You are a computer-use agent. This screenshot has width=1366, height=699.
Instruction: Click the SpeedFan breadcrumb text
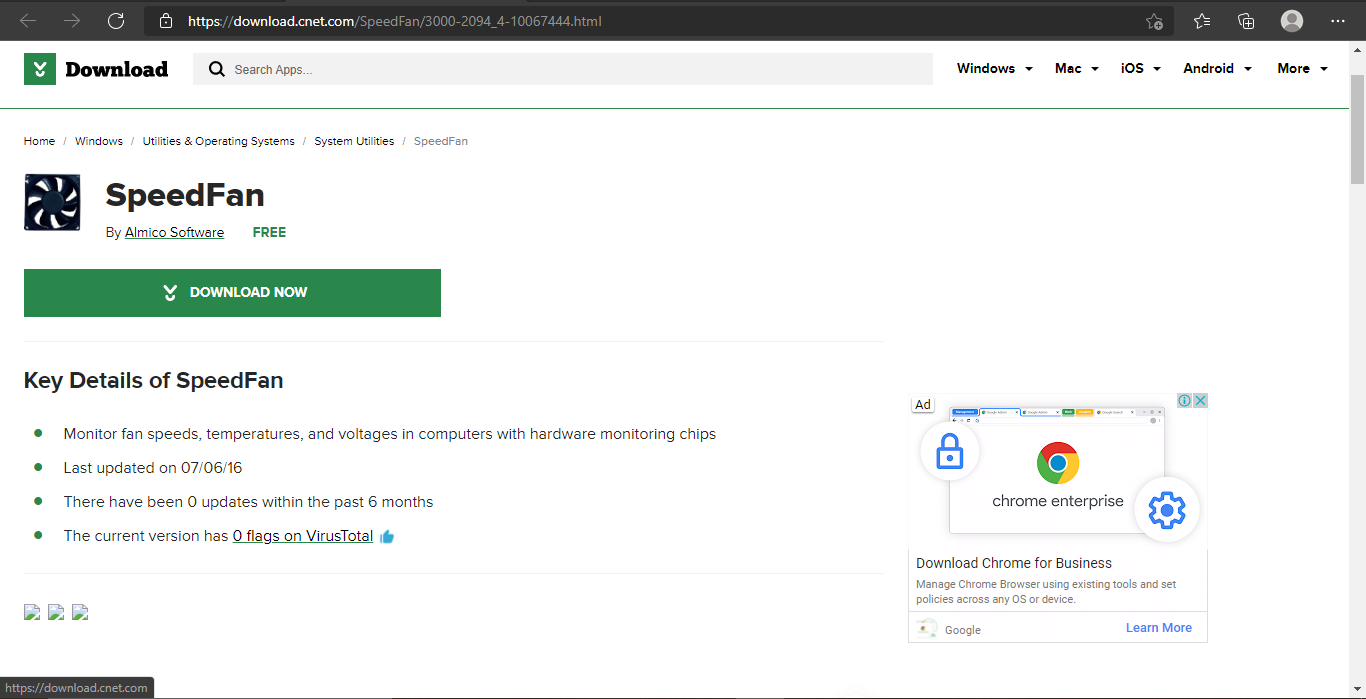pyautogui.click(x=441, y=141)
